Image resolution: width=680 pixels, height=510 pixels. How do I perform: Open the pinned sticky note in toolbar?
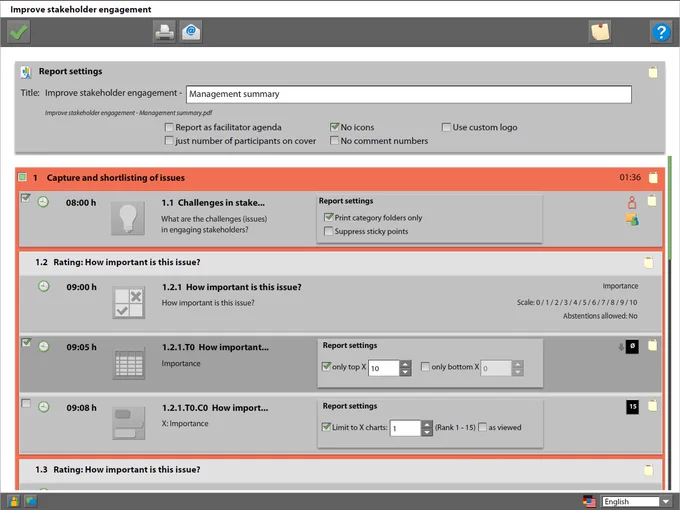coord(600,32)
